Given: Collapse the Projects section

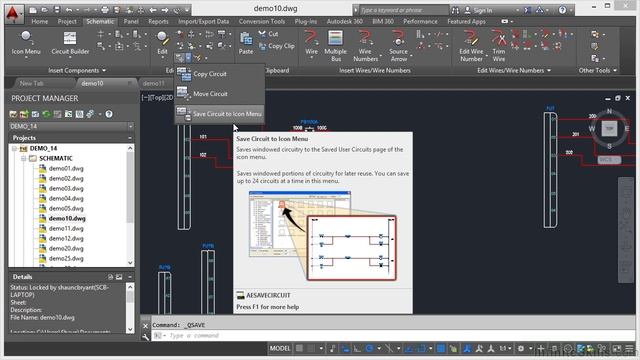Looking at the screenshot, I should pyautogui.click(x=130, y=138).
